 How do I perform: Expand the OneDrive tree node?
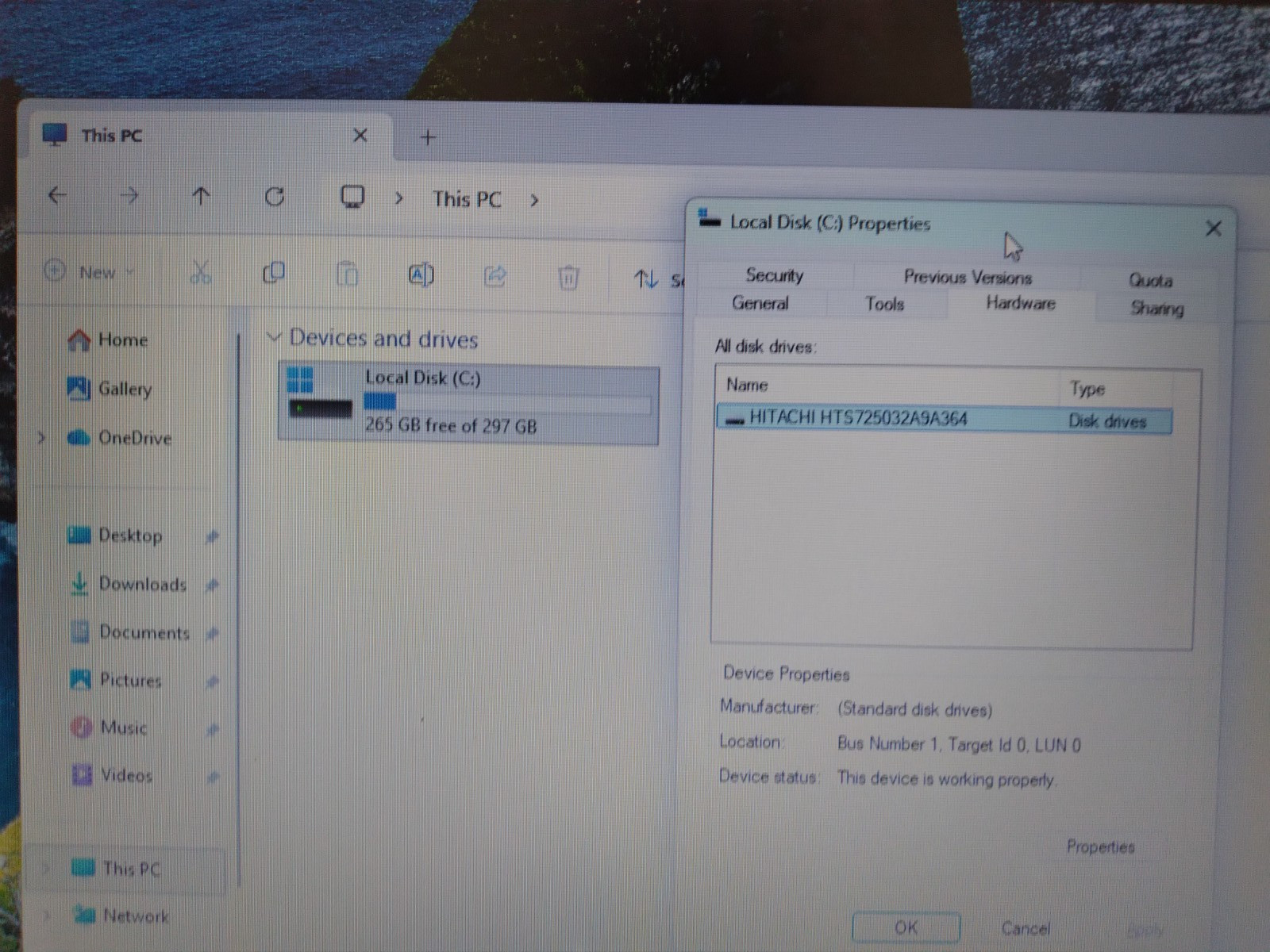click(41, 437)
